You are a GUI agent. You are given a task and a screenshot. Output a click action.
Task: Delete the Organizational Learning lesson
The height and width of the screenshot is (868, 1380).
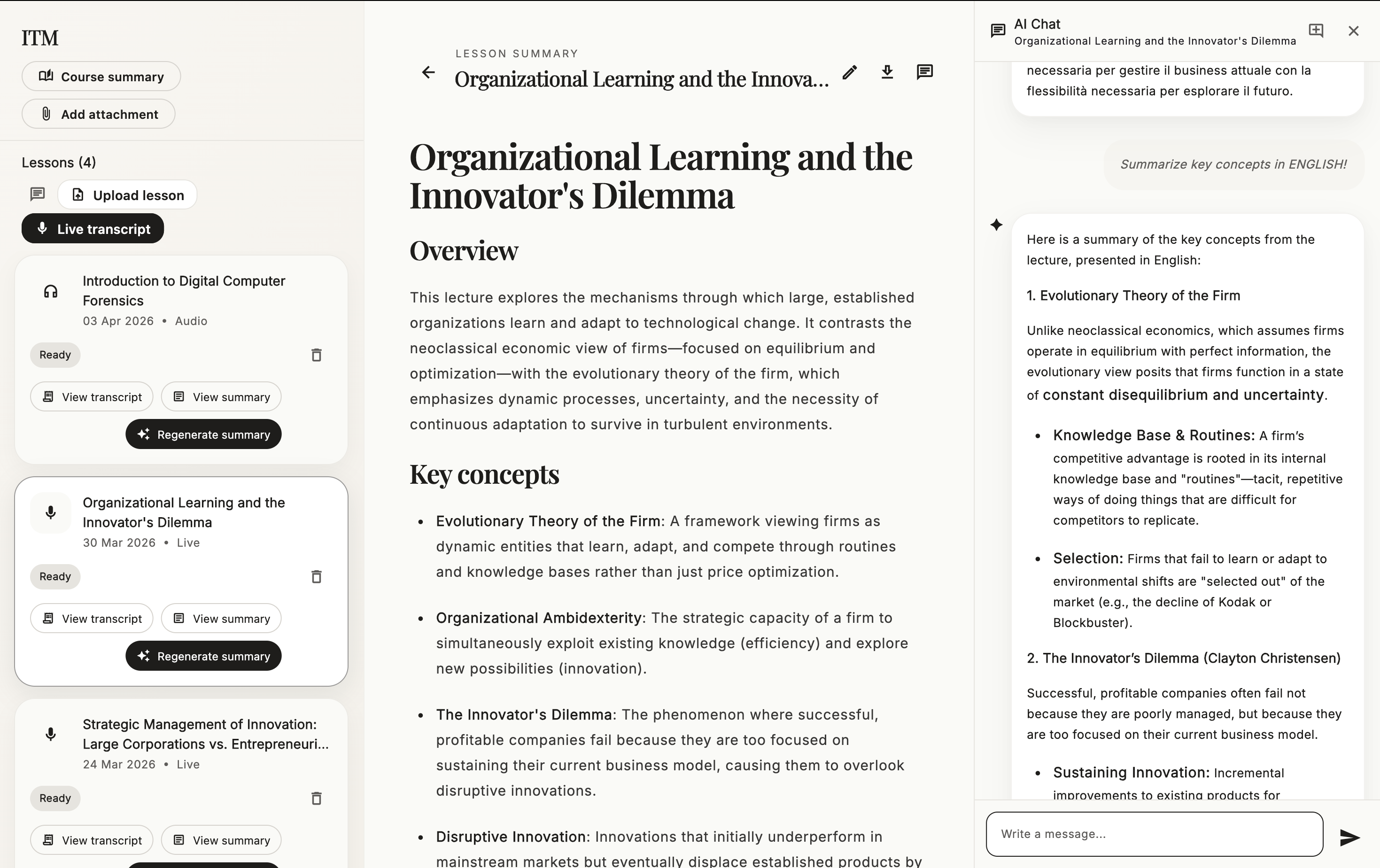pos(316,576)
